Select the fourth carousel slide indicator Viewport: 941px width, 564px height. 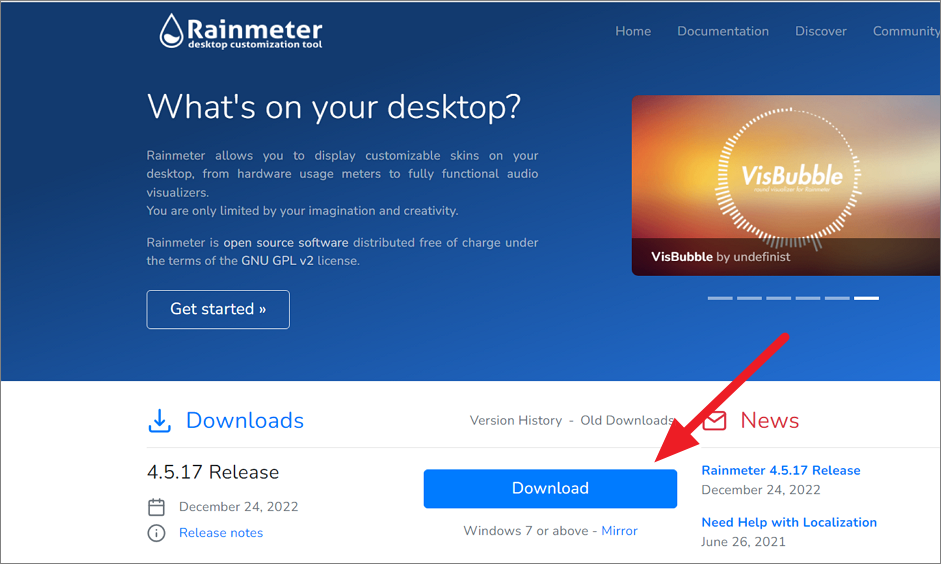(808, 298)
